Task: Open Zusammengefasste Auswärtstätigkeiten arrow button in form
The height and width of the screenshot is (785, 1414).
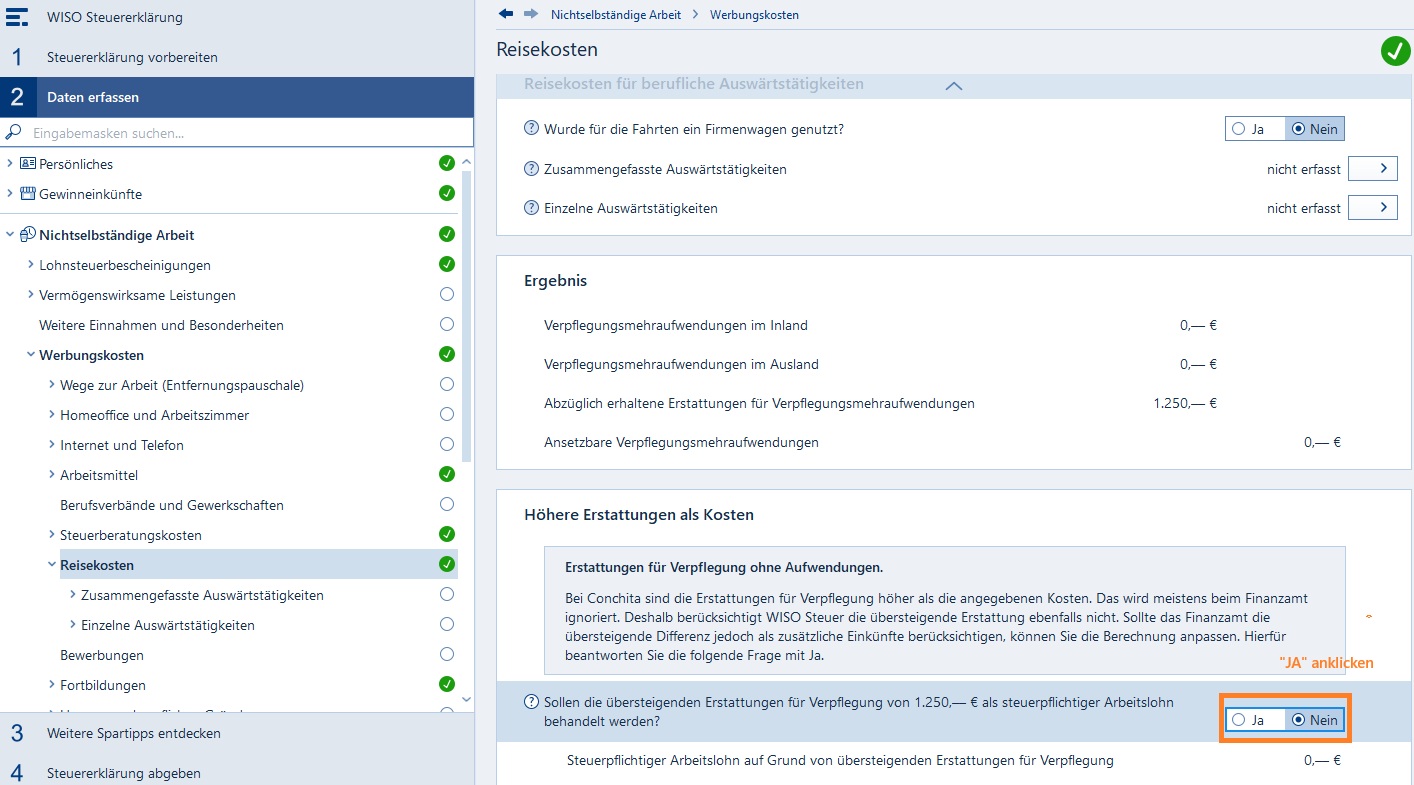Action: pos(1372,169)
